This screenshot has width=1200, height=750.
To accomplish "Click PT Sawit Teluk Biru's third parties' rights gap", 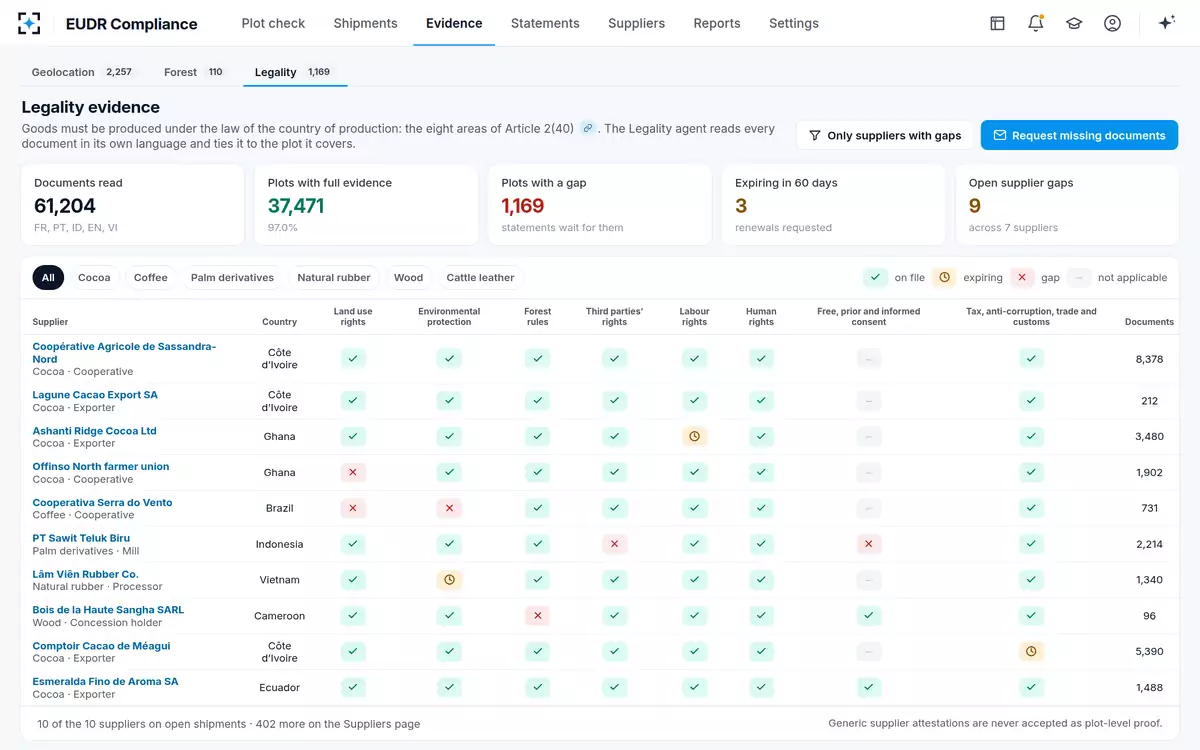I will tap(615, 544).
